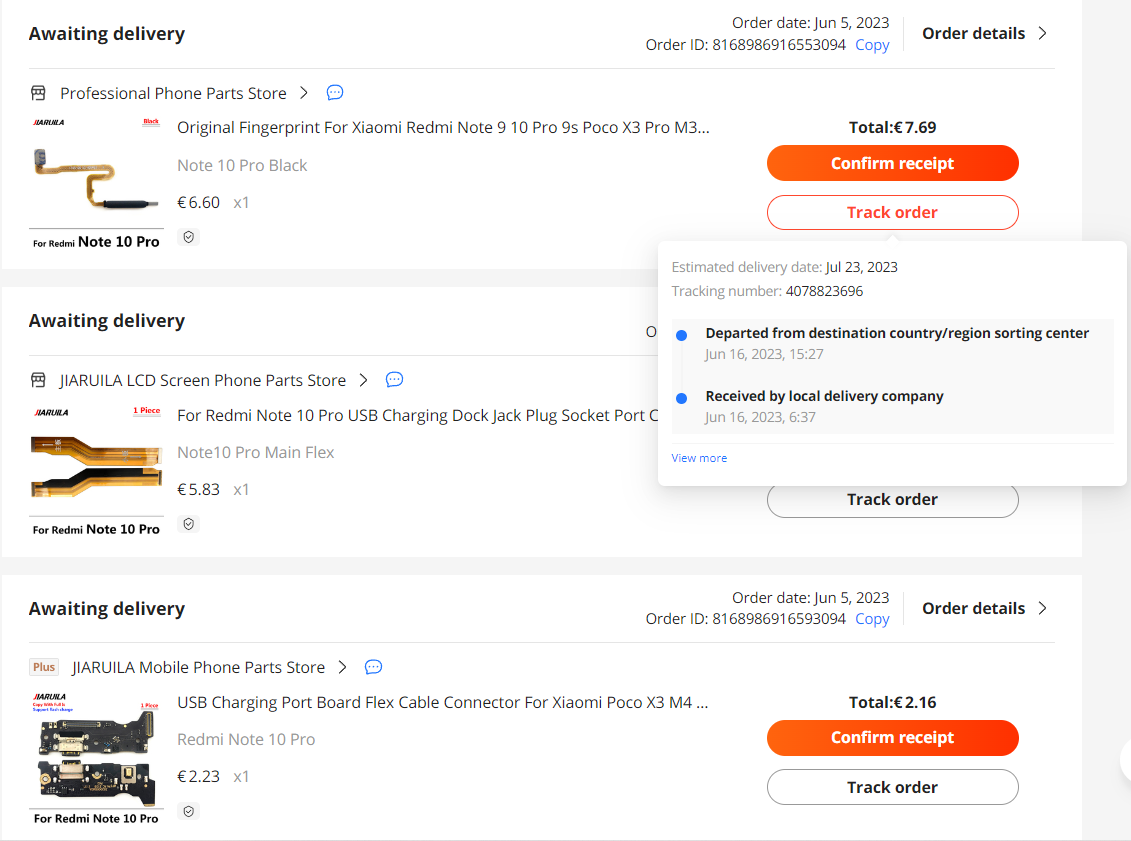Screen dimensions: 1131x841
Task: Open chat with JIARUILA Mobile Phone Parts Store
Action: (x=373, y=667)
